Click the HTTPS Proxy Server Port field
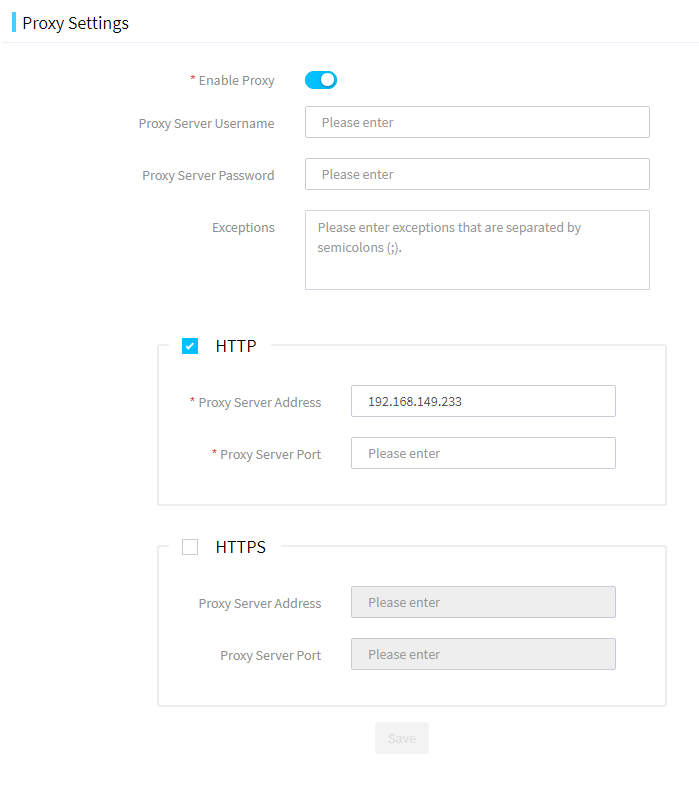 (483, 654)
